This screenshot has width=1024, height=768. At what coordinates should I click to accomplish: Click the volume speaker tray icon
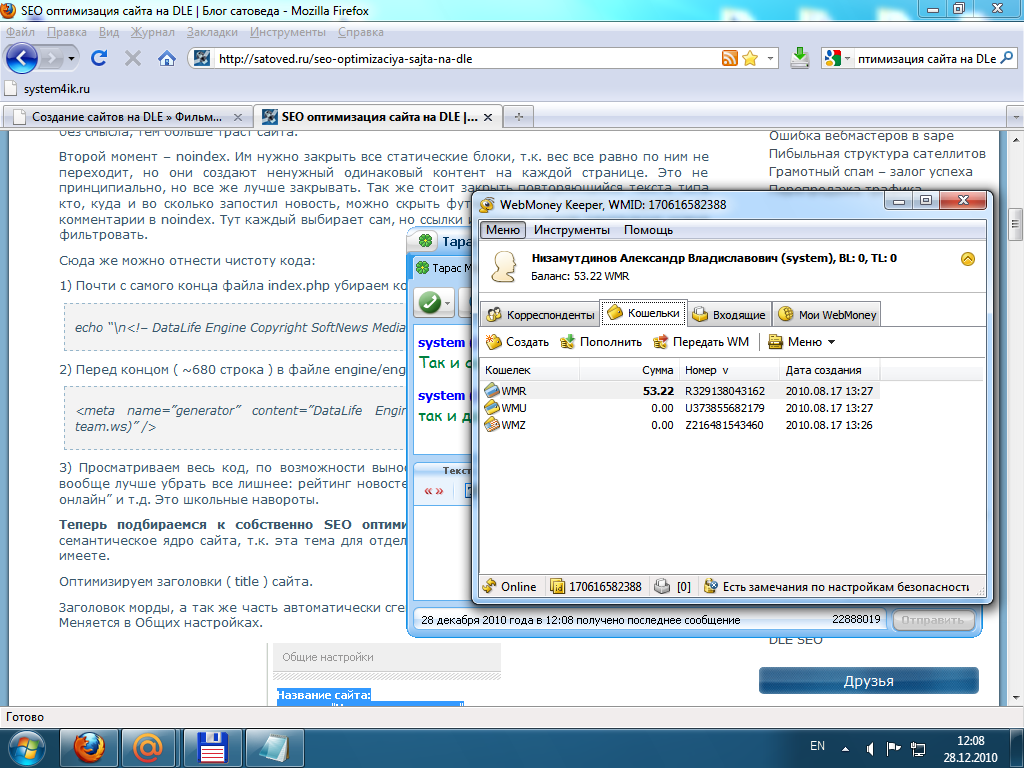click(870, 748)
